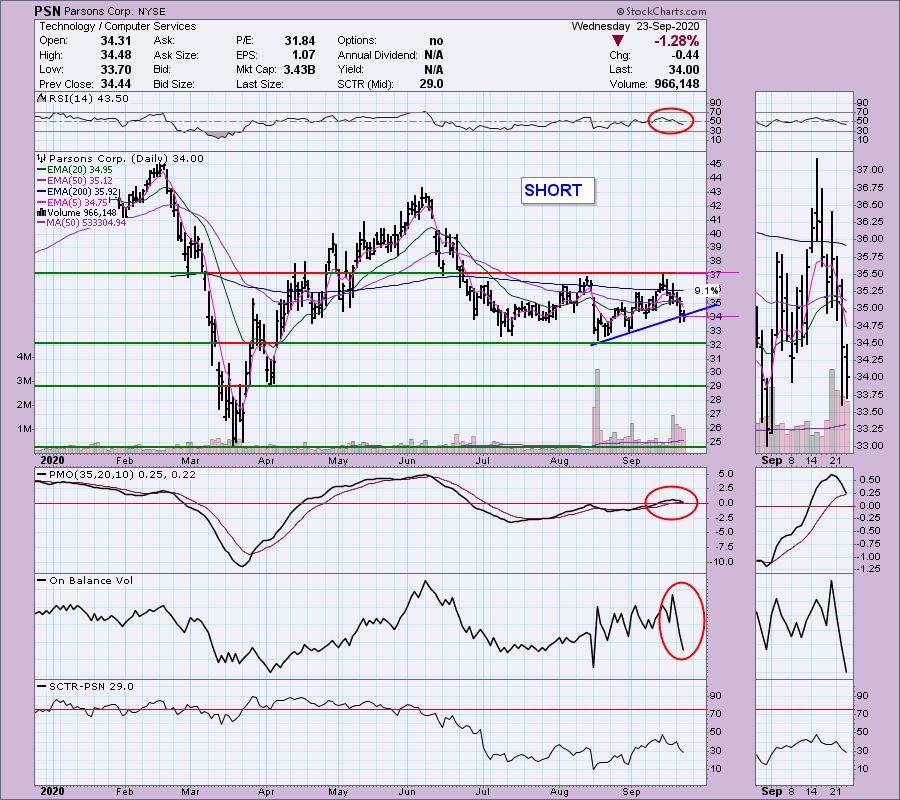Click the Last price label in header
The width and height of the screenshot is (900, 800).
[x=620, y=69]
